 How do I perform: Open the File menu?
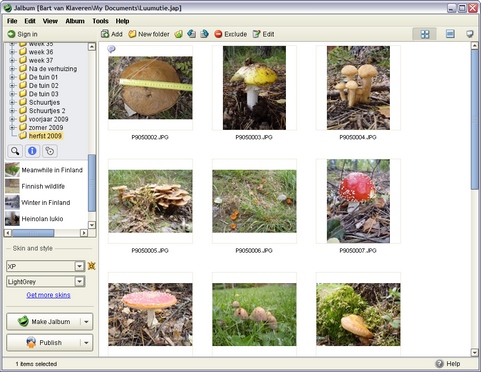12,21
